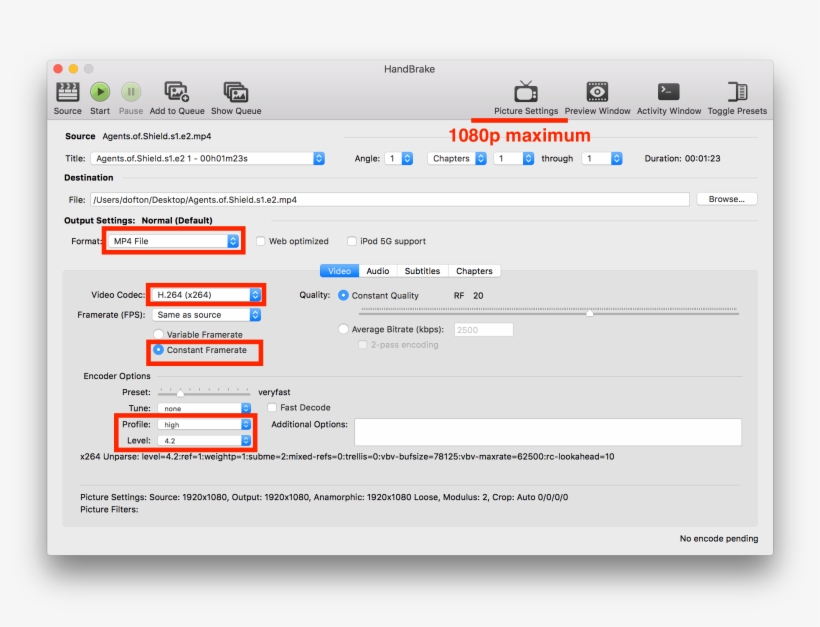Select Average Bitrate (kbps) radio button
The image size is (820, 627).
click(x=344, y=329)
